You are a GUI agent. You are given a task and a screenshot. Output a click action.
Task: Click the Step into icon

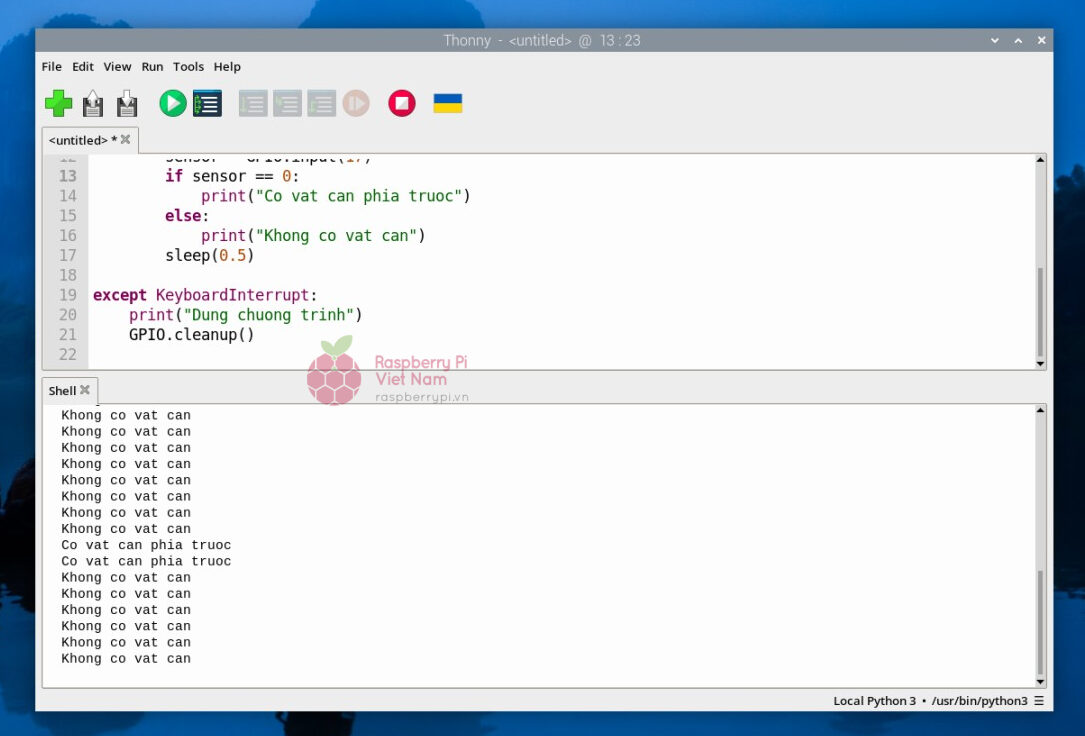point(287,103)
